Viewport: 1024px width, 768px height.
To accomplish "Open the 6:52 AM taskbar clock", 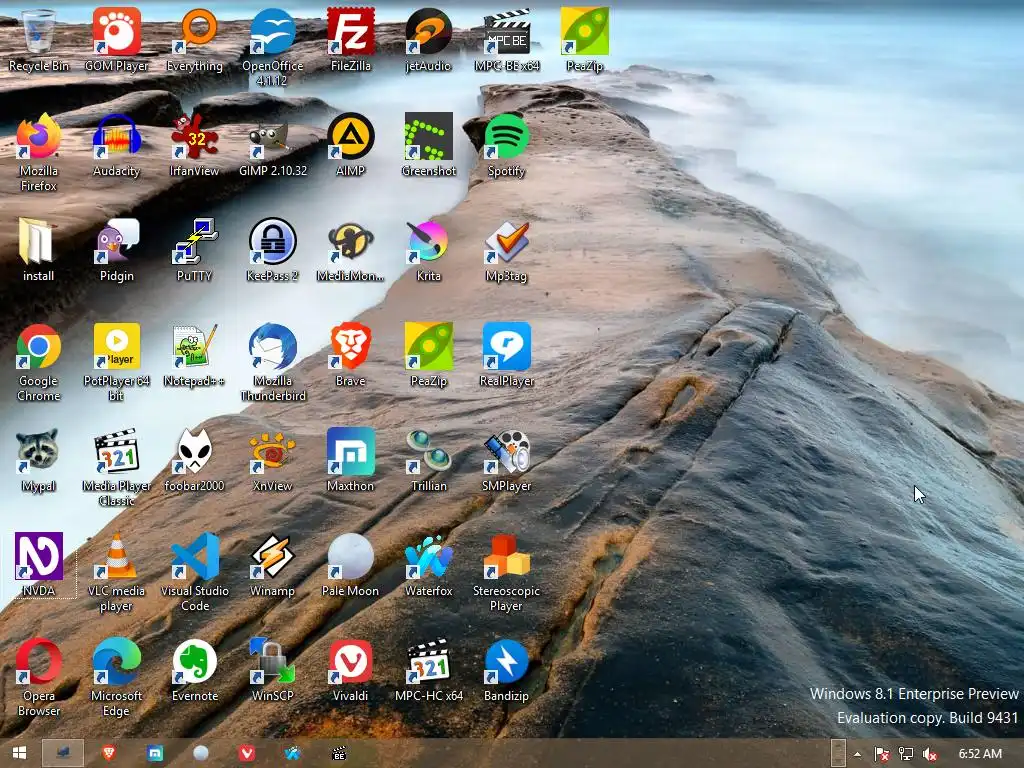I will (980, 754).
